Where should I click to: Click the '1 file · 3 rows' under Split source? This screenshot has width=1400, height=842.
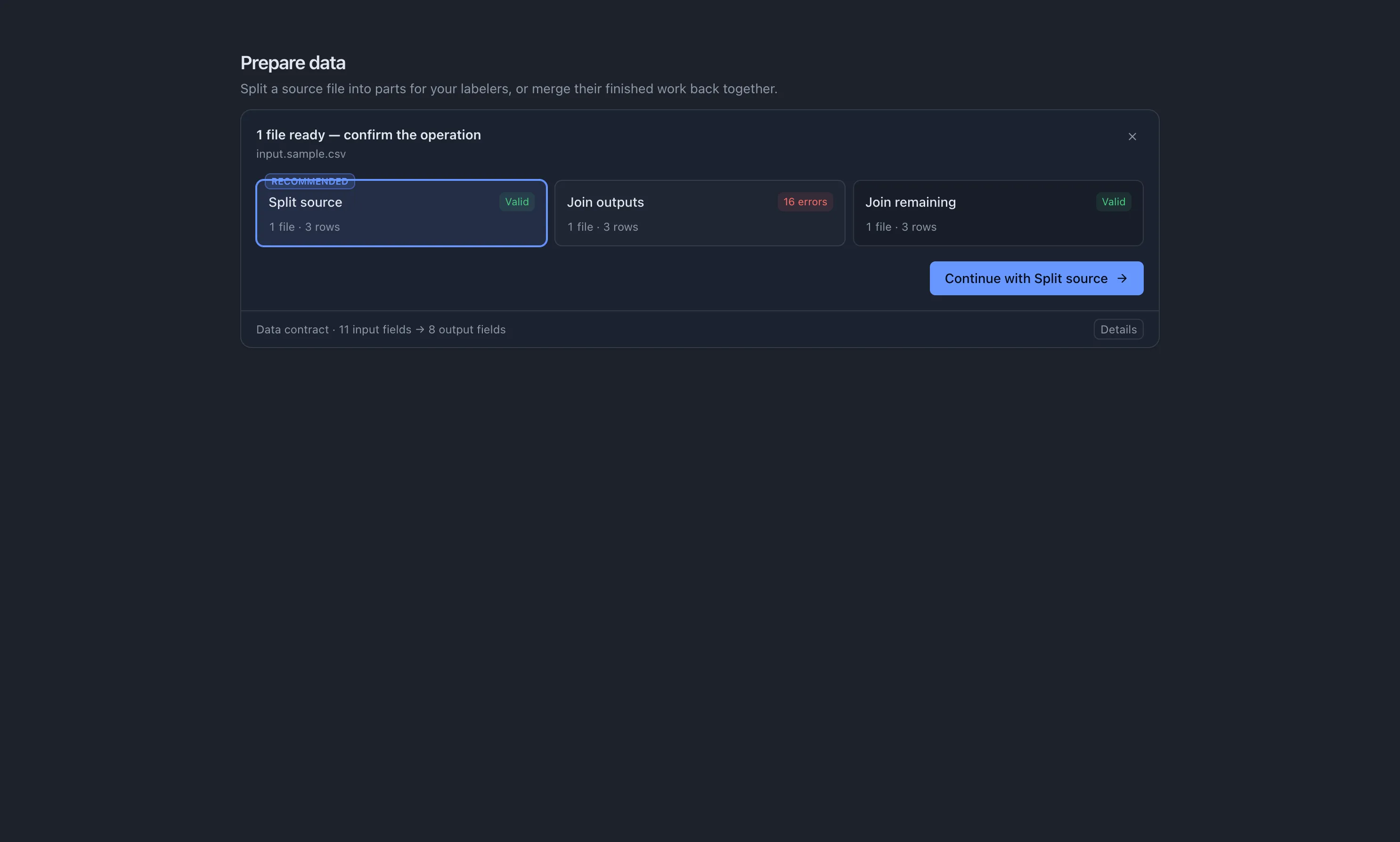304,227
